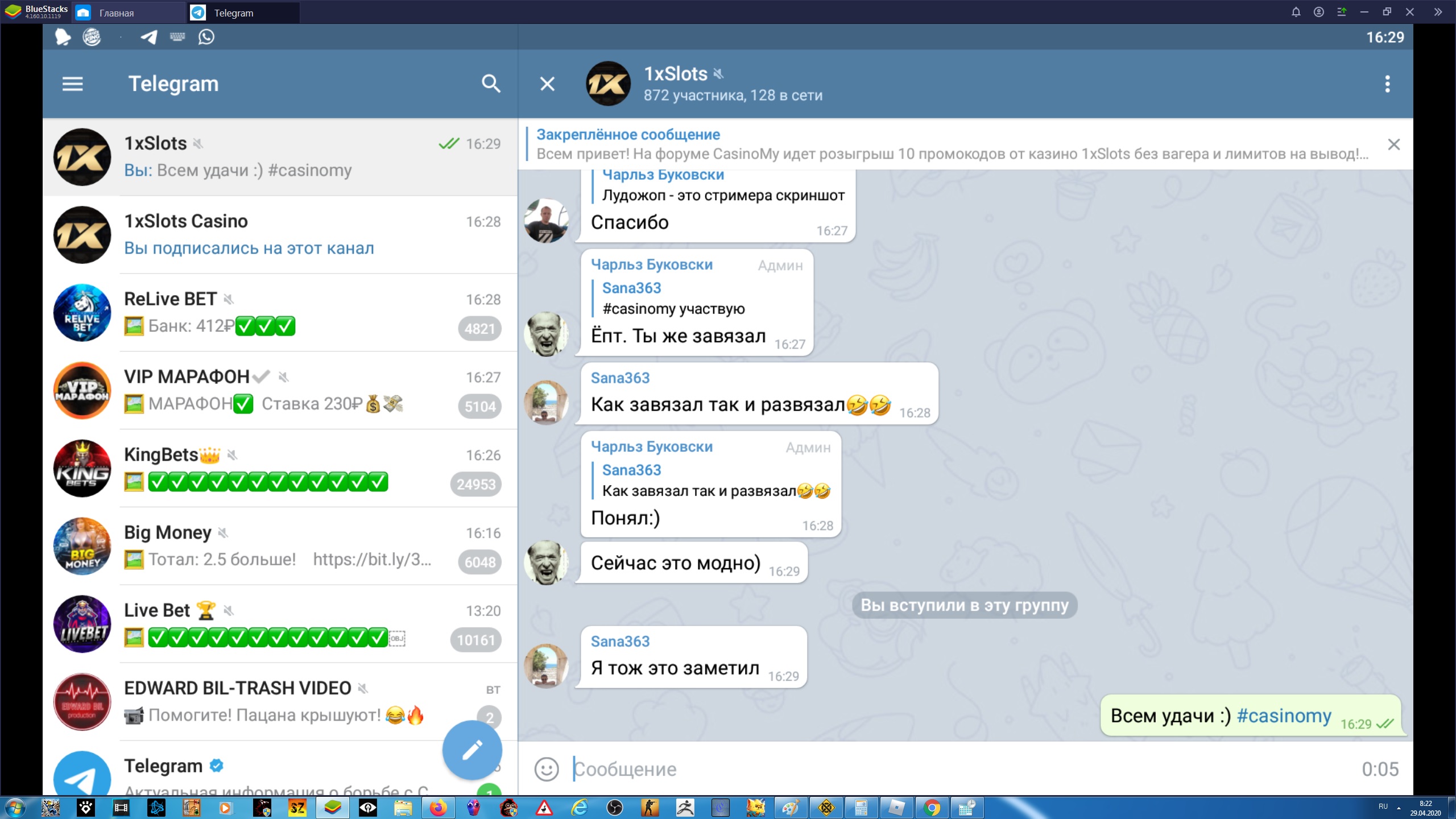This screenshot has height=819, width=1456.
Task: Open the three-dot chat options menu
Action: (x=1387, y=84)
